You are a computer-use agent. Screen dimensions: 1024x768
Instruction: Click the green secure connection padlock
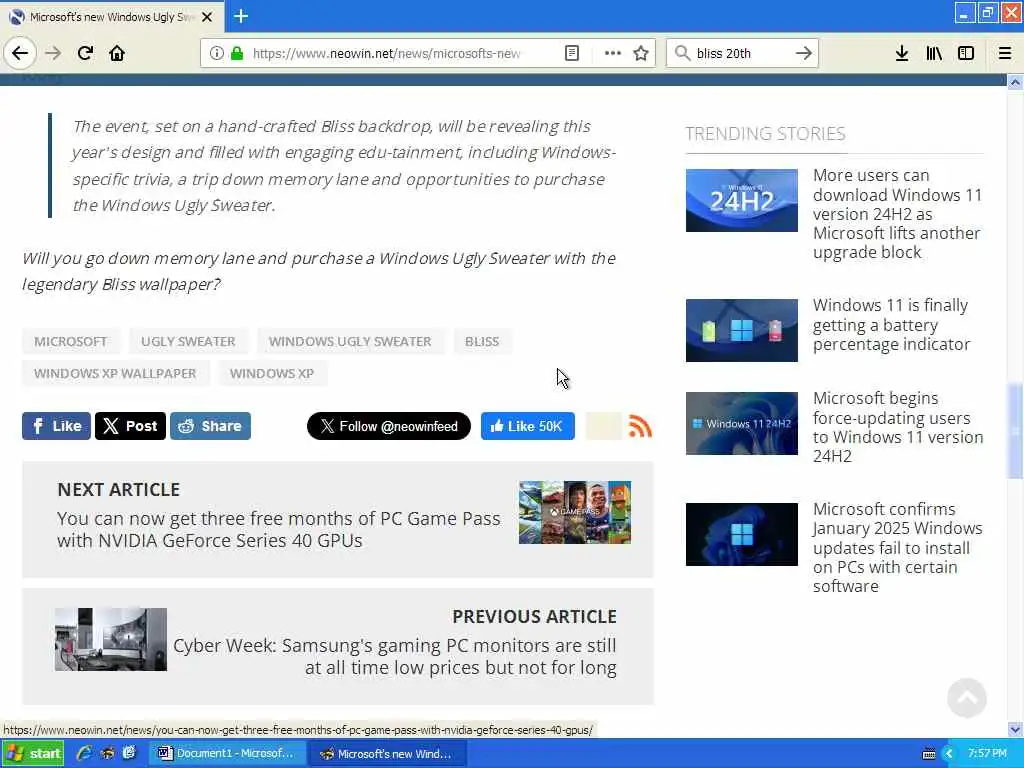pyautogui.click(x=237, y=53)
